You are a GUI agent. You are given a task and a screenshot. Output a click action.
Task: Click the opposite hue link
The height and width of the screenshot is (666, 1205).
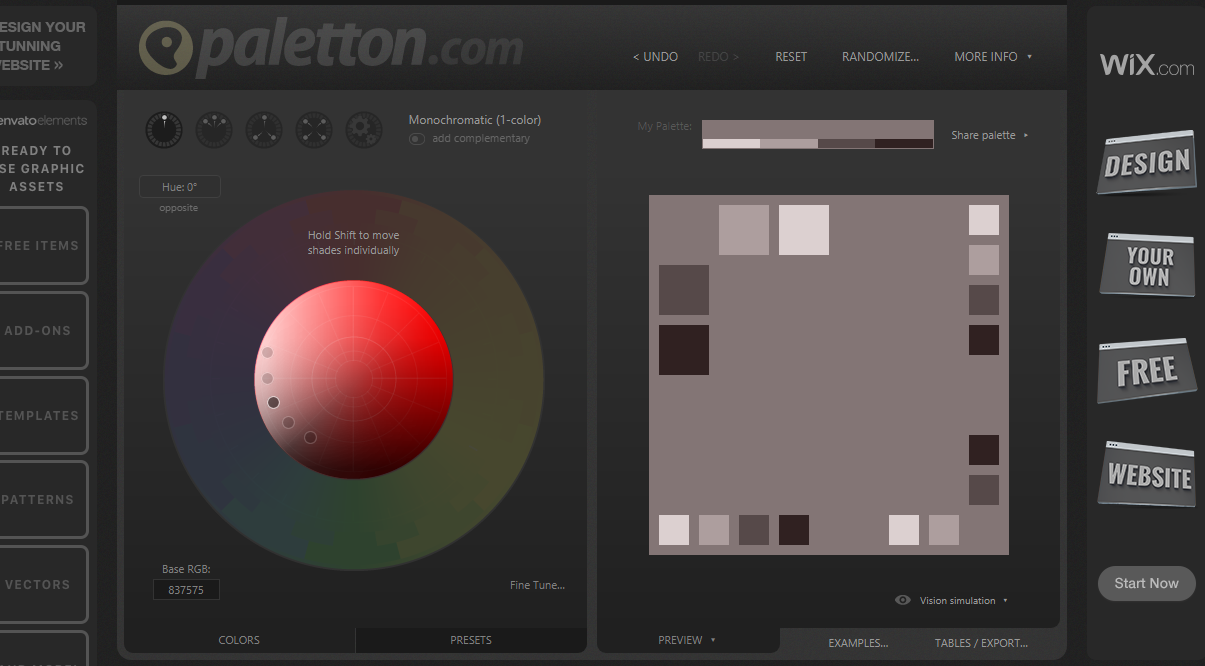(179, 208)
